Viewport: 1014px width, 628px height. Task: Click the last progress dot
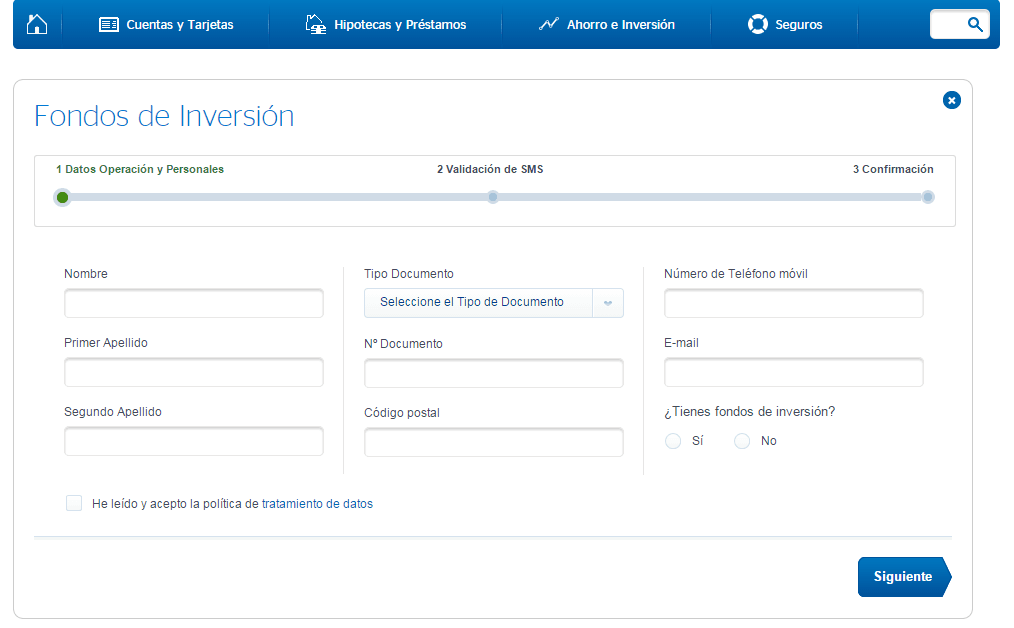click(x=928, y=197)
